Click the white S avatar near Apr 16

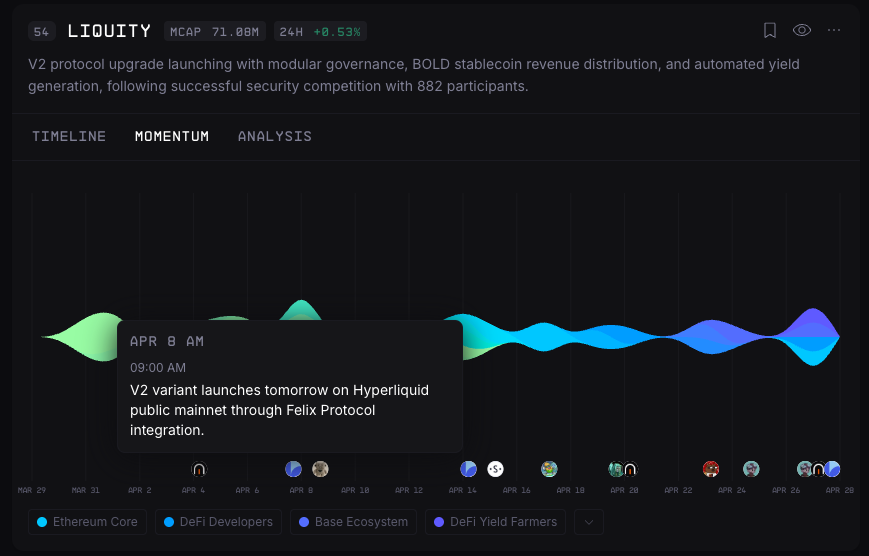[x=495, y=469]
